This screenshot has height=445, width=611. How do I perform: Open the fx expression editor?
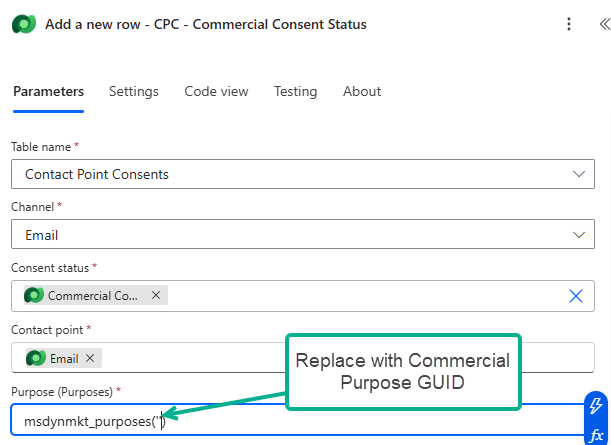(595, 434)
